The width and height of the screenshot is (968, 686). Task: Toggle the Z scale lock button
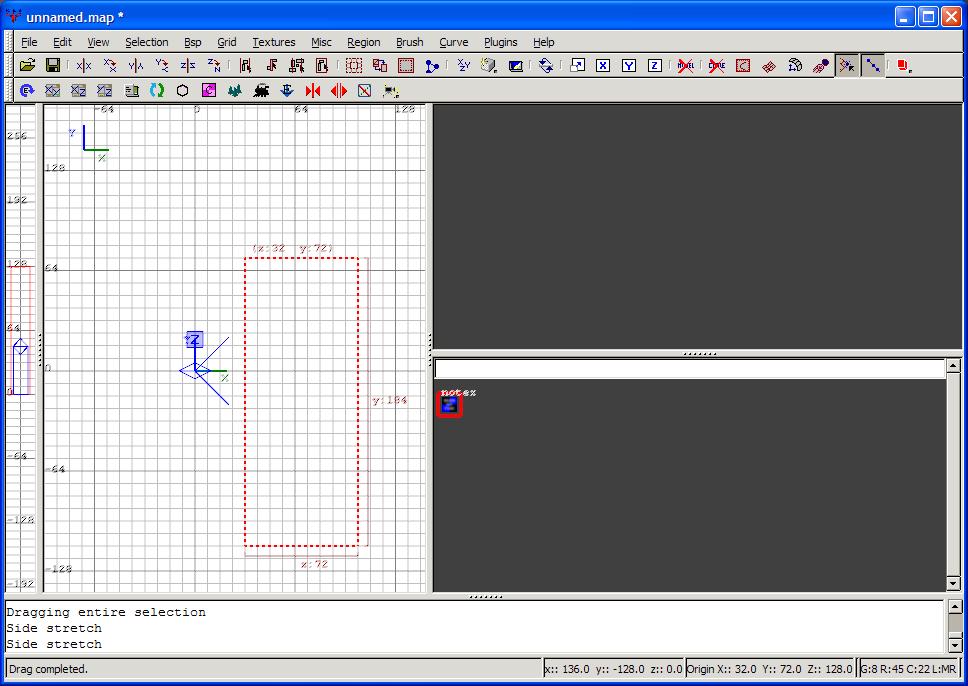pos(655,65)
